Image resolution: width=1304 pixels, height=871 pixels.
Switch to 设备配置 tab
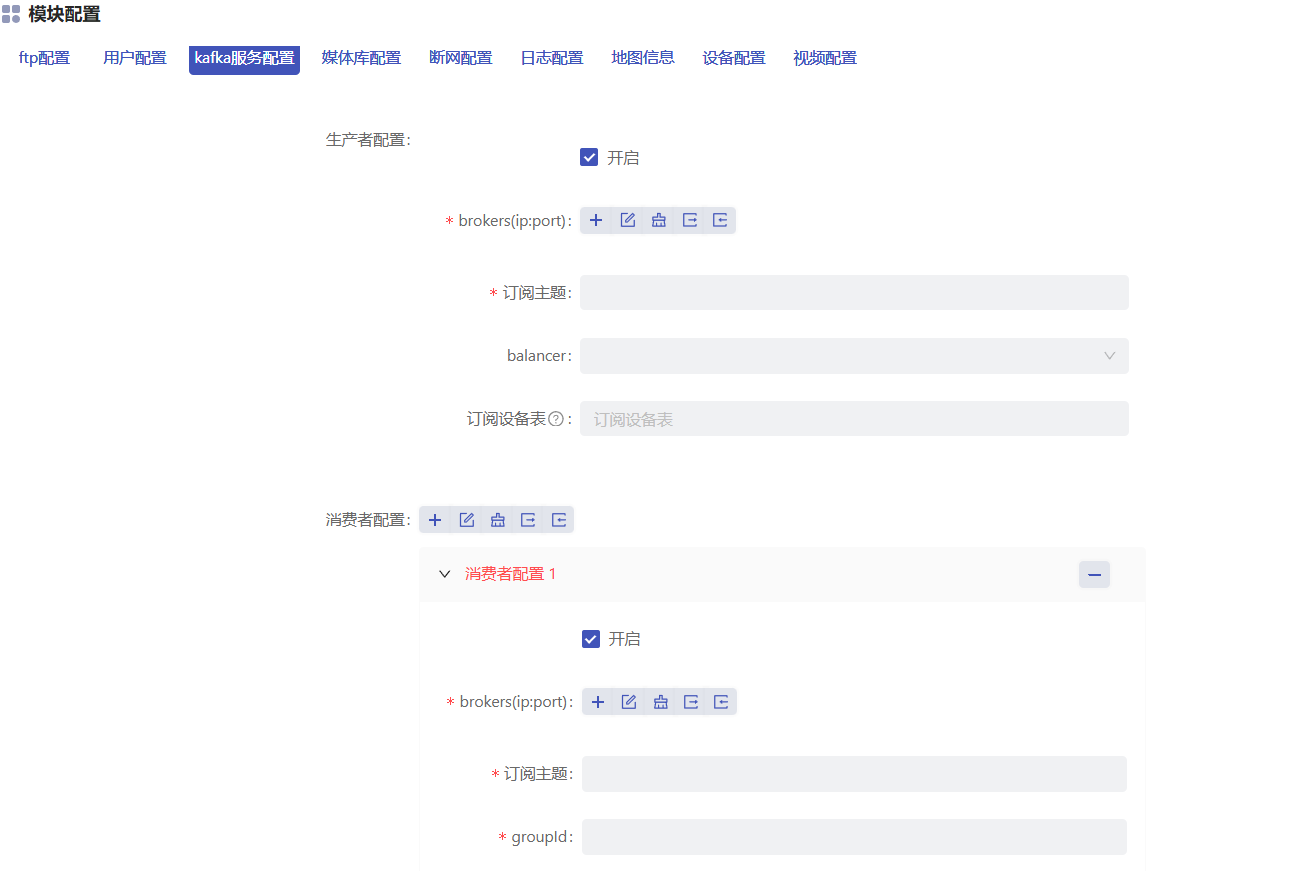pos(734,58)
